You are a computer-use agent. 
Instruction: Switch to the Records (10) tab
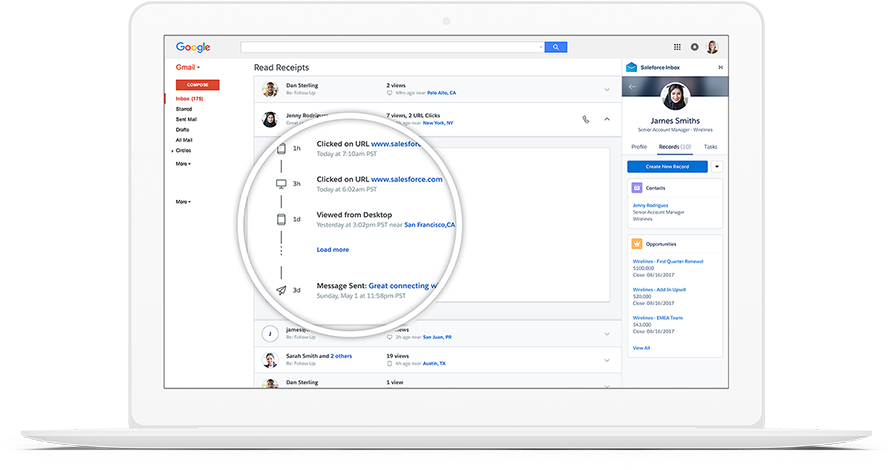(x=674, y=147)
